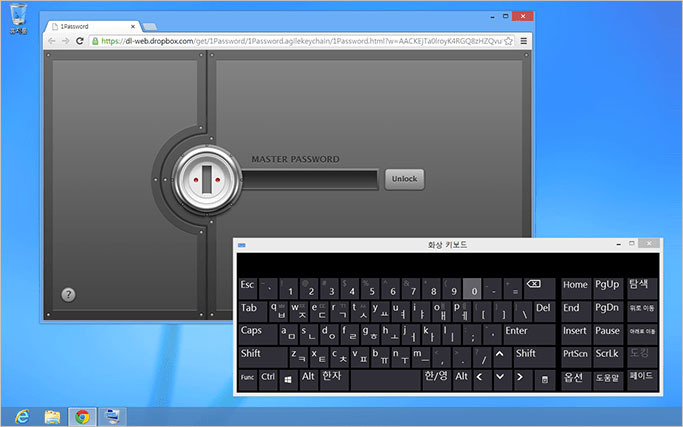Image resolution: width=683 pixels, height=427 pixels.
Task: Tap the Pause key
Action: click(608, 335)
